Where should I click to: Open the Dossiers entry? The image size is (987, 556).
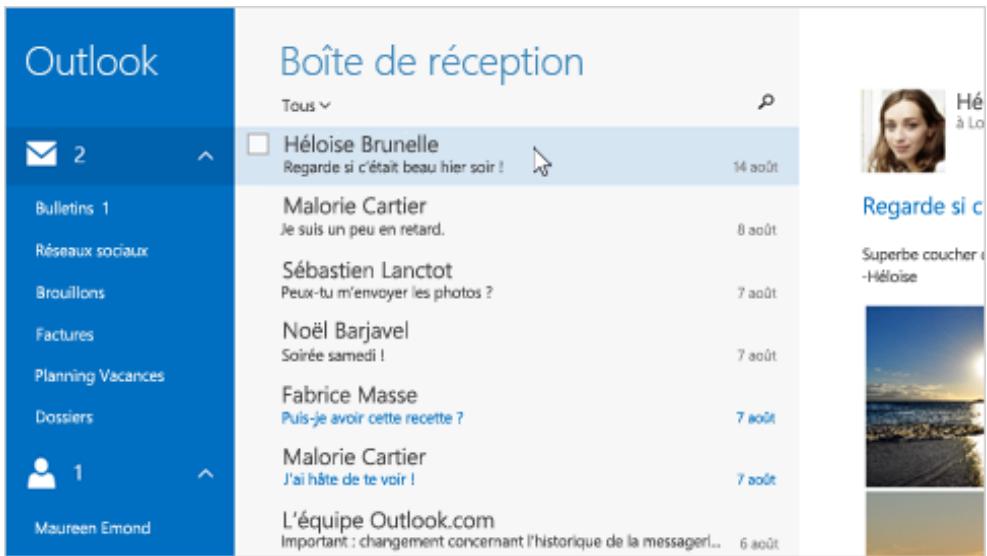pyautogui.click(x=64, y=417)
